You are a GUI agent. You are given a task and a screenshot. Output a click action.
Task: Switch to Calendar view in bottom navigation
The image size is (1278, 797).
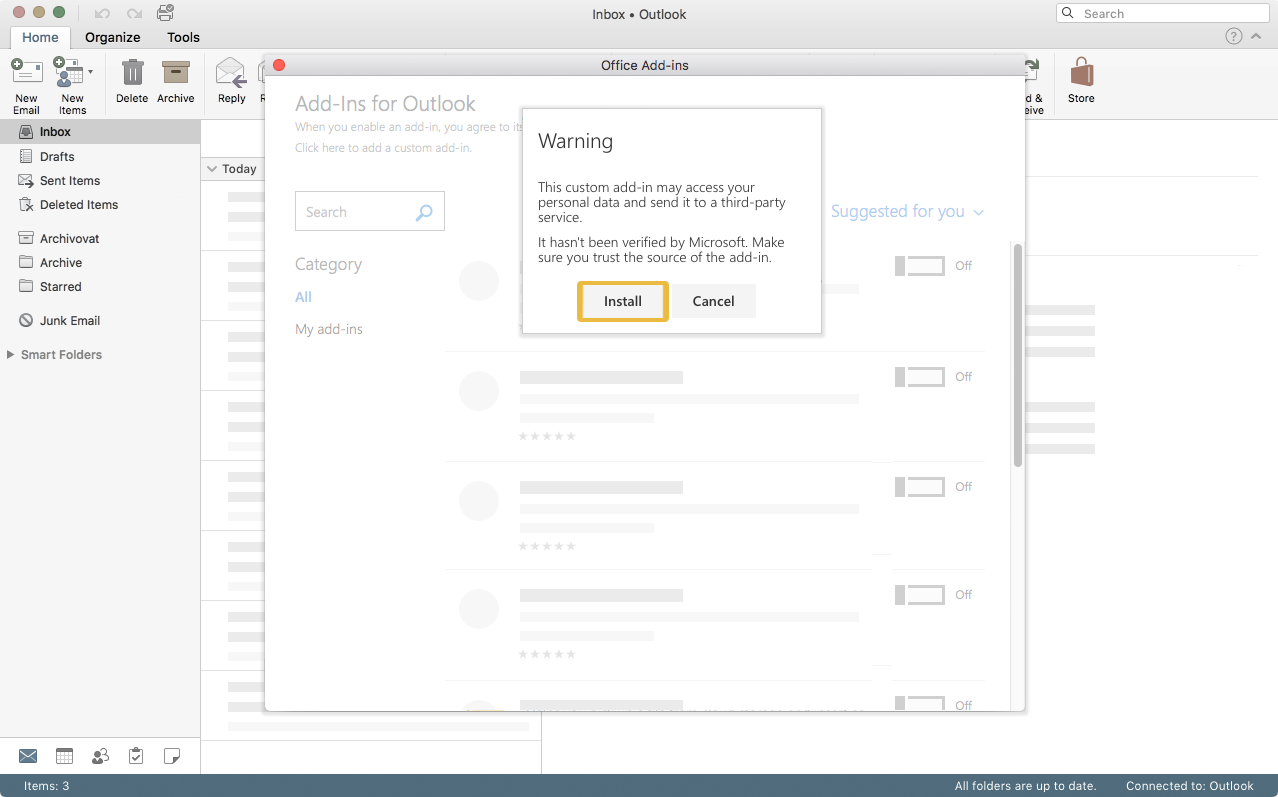click(x=64, y=756)
